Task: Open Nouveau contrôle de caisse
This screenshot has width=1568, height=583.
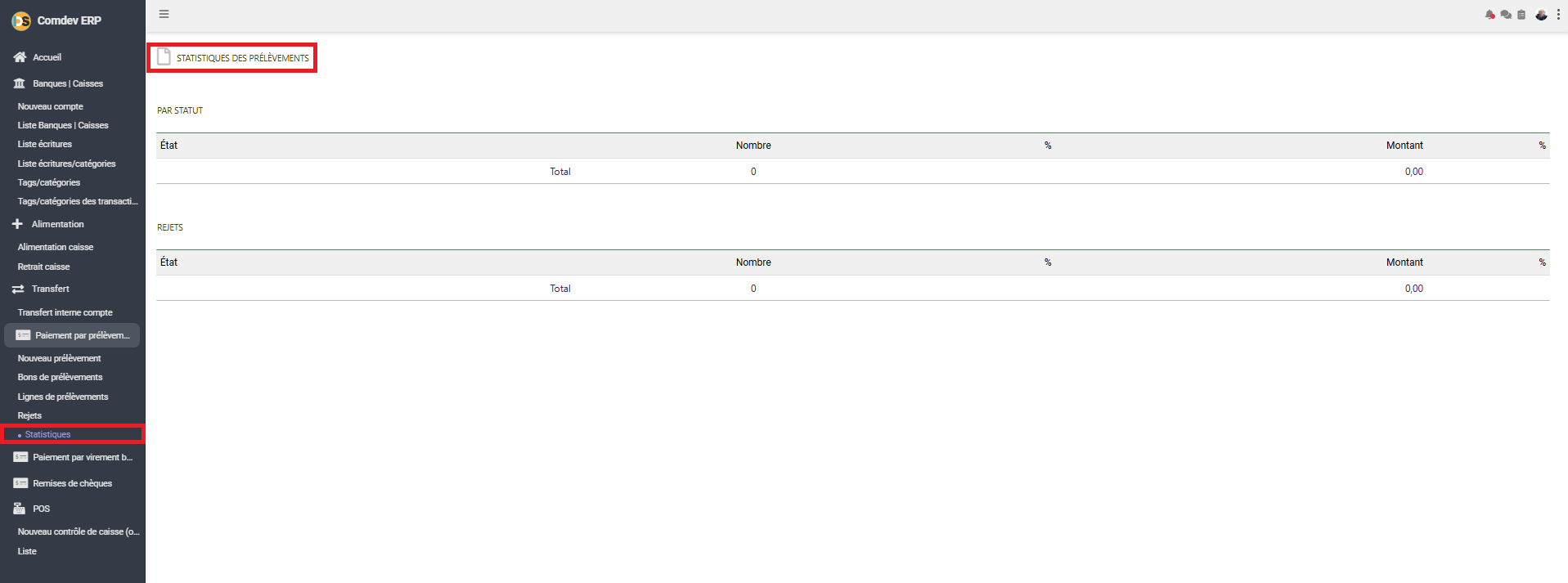Action: 79,531
